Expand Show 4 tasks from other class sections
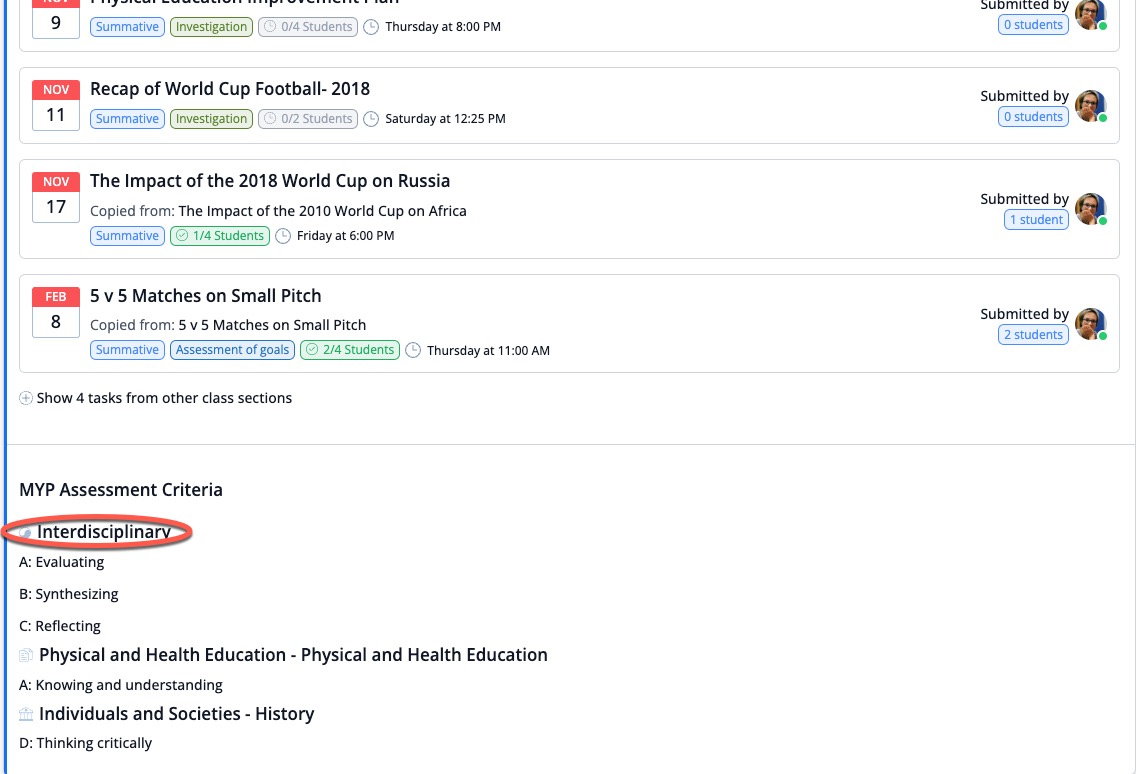1136x774 pixels. coord(156,398)
